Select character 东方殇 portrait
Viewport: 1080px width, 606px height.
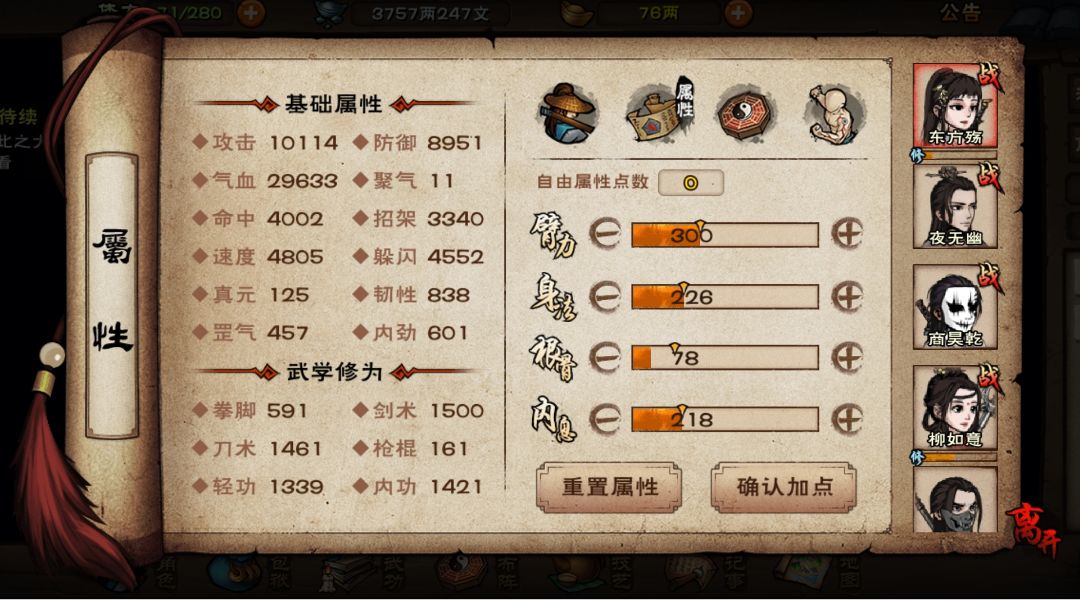(x=955, y=106)
